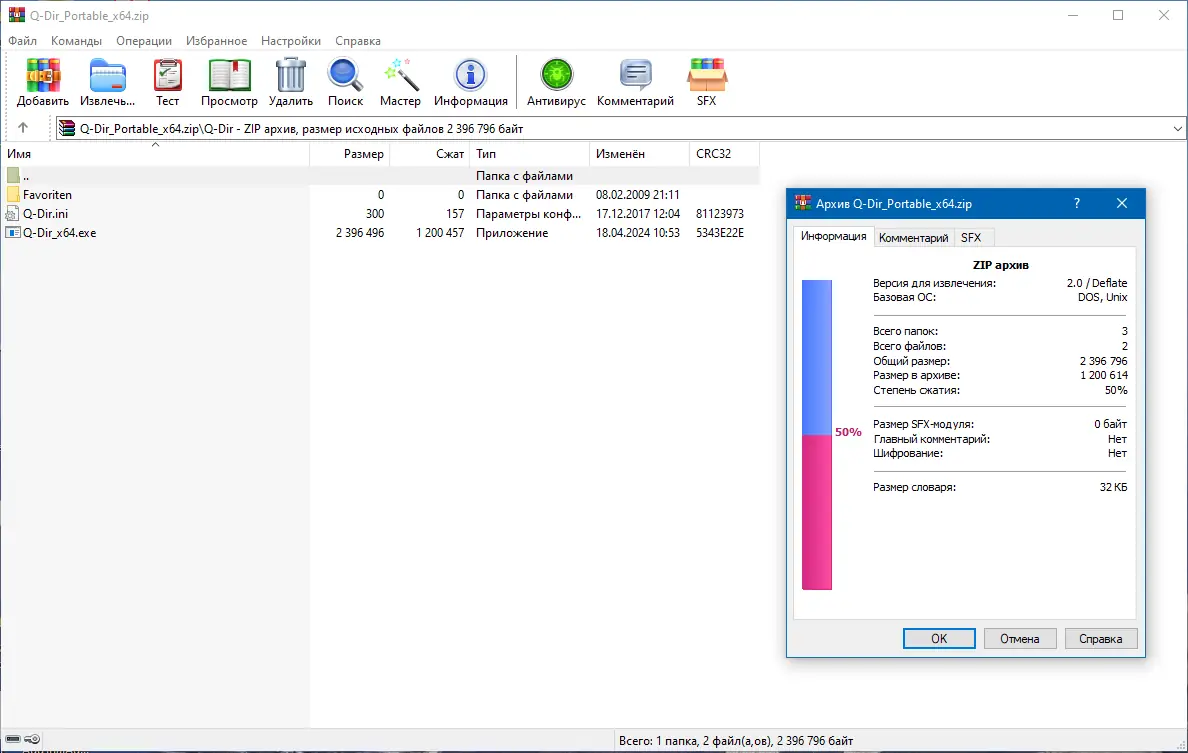The width and height of the screenshot is (1188, 753).
Task: Click the archive icon in address bar
Action: coord(67,128)
